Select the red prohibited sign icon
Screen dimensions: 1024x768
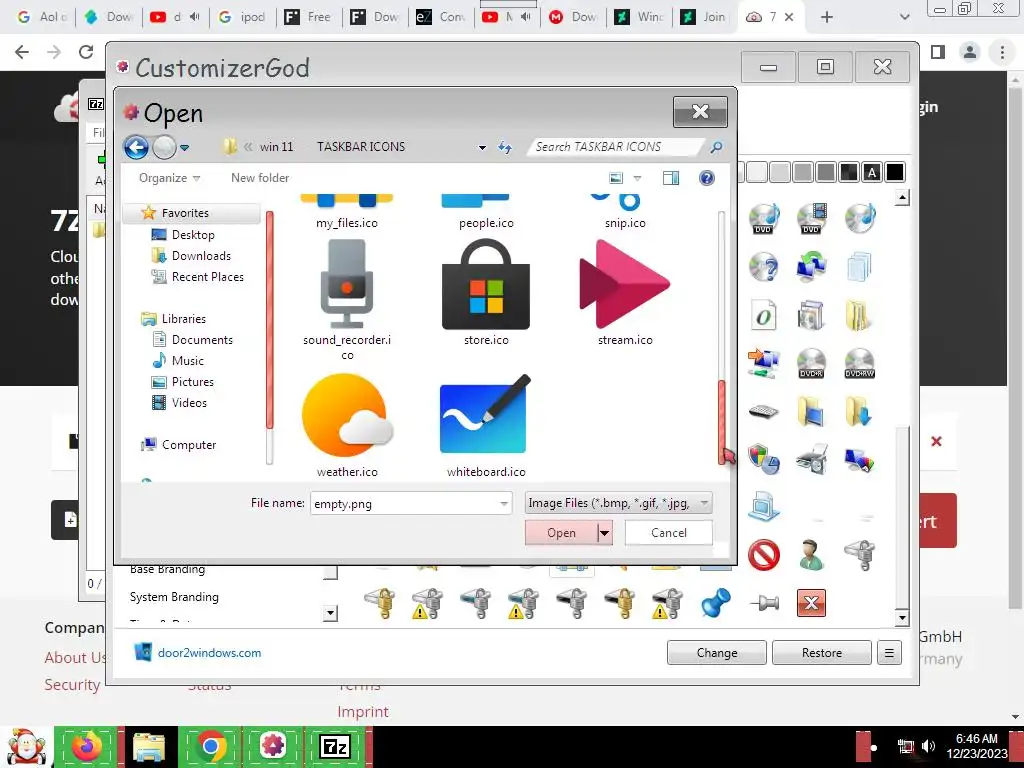(763, 555)
